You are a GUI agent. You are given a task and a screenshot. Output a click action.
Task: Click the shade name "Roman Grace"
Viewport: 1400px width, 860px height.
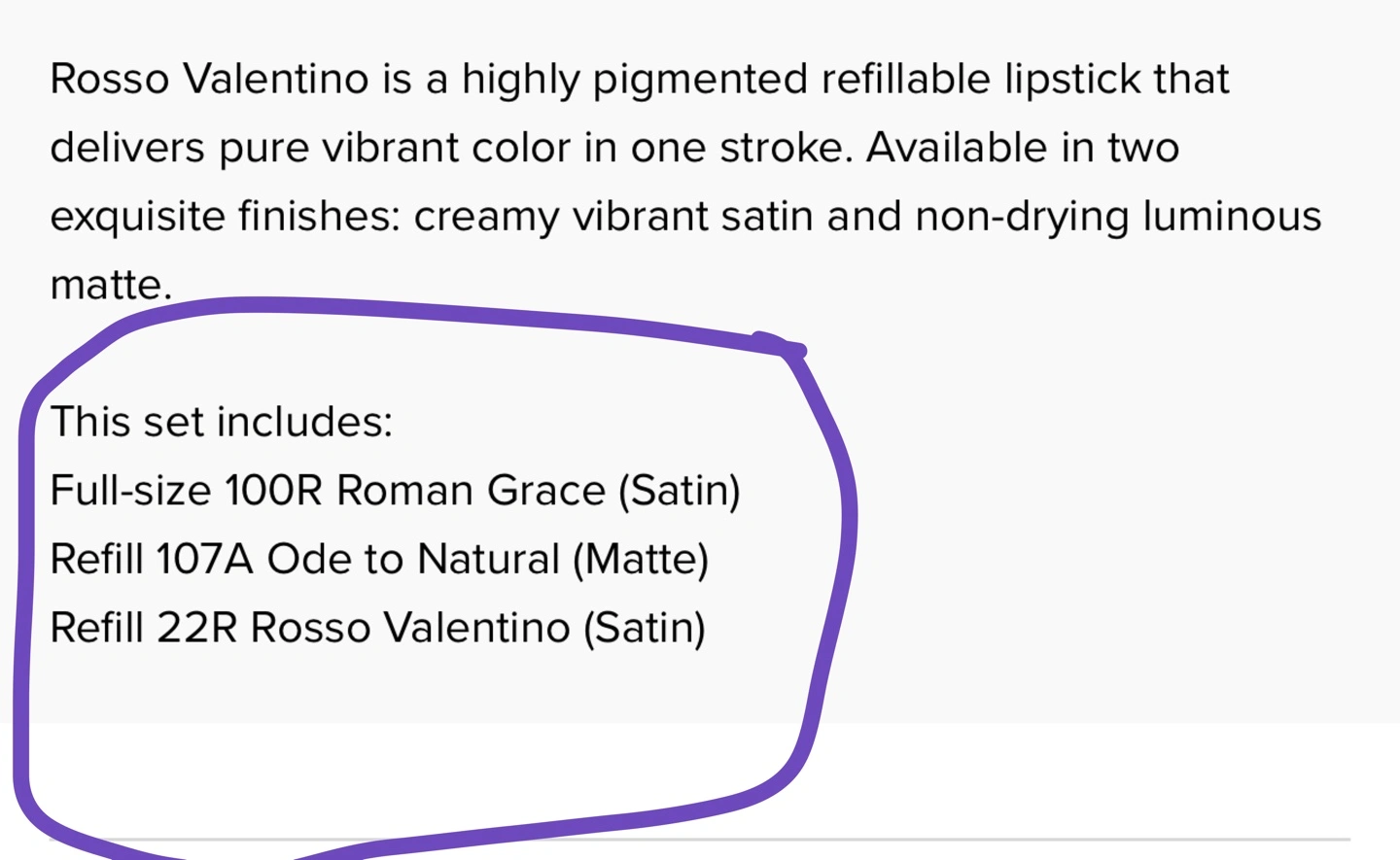pyautogui.click(x=471, y=491)
